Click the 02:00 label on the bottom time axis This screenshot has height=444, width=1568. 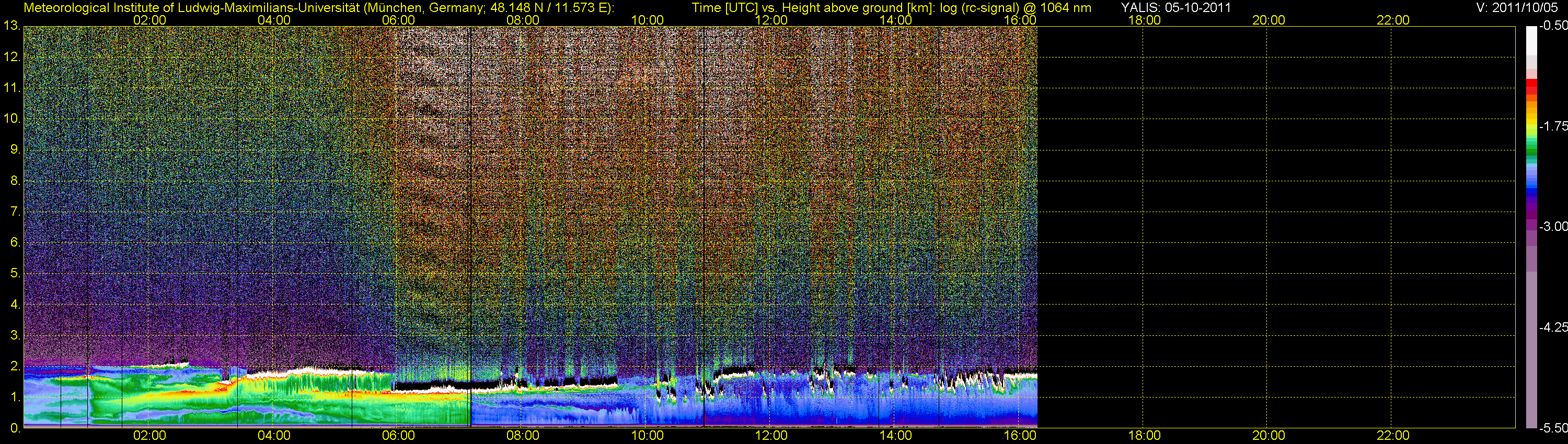pyautogui.click(x=149, y=436)
